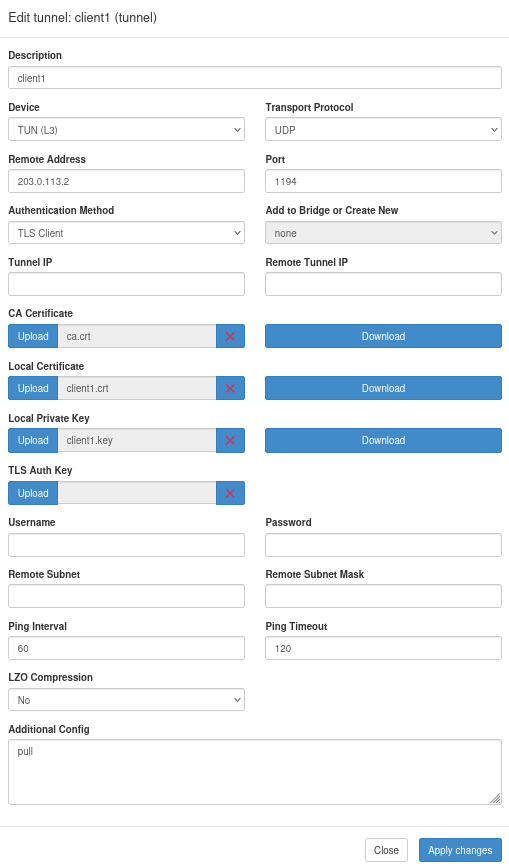Download the CA Certificate
The image size is (509, 868).
pyautogui.click(x=383, y=336)
